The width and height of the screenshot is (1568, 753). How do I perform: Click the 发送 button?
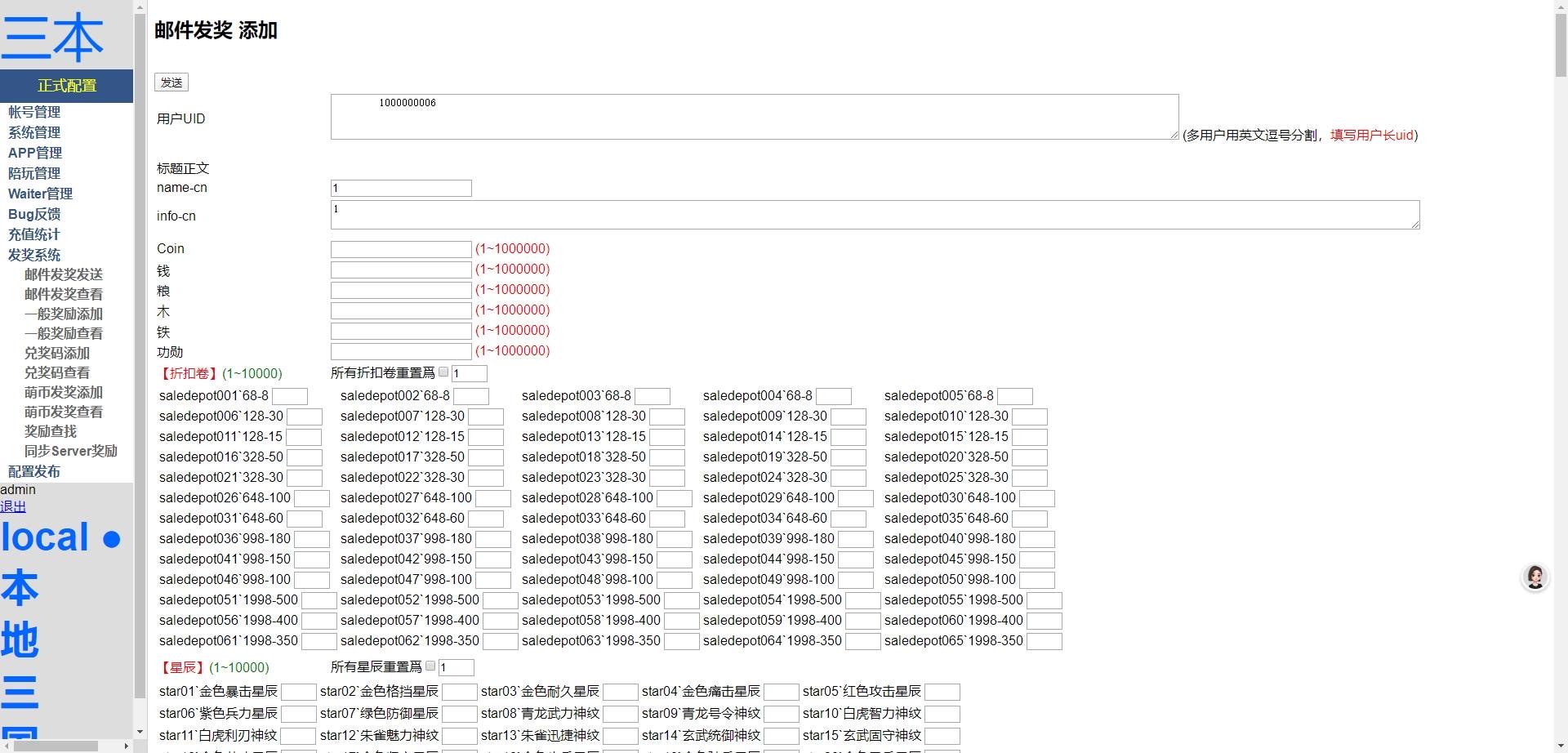[x=171, y=82]
